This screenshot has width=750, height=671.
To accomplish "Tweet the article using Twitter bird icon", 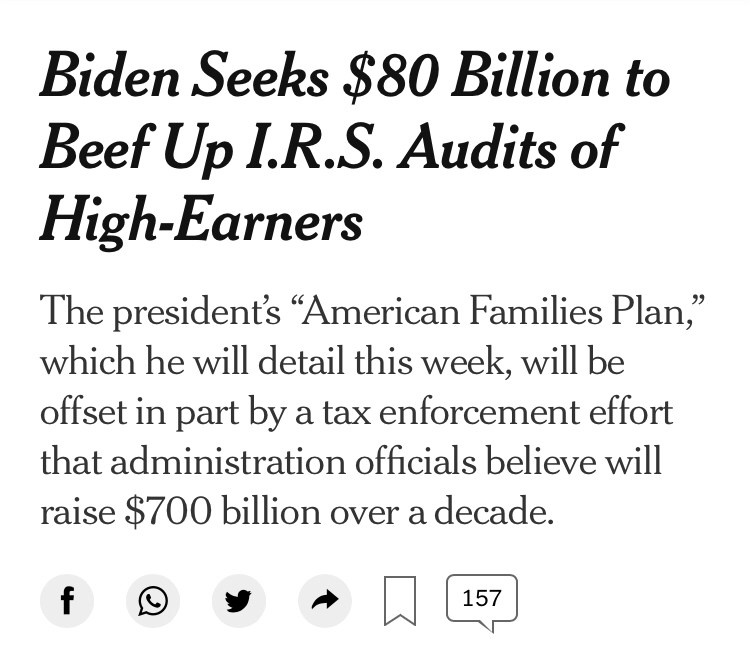I will pyautogui.click(x=239, y=601).
